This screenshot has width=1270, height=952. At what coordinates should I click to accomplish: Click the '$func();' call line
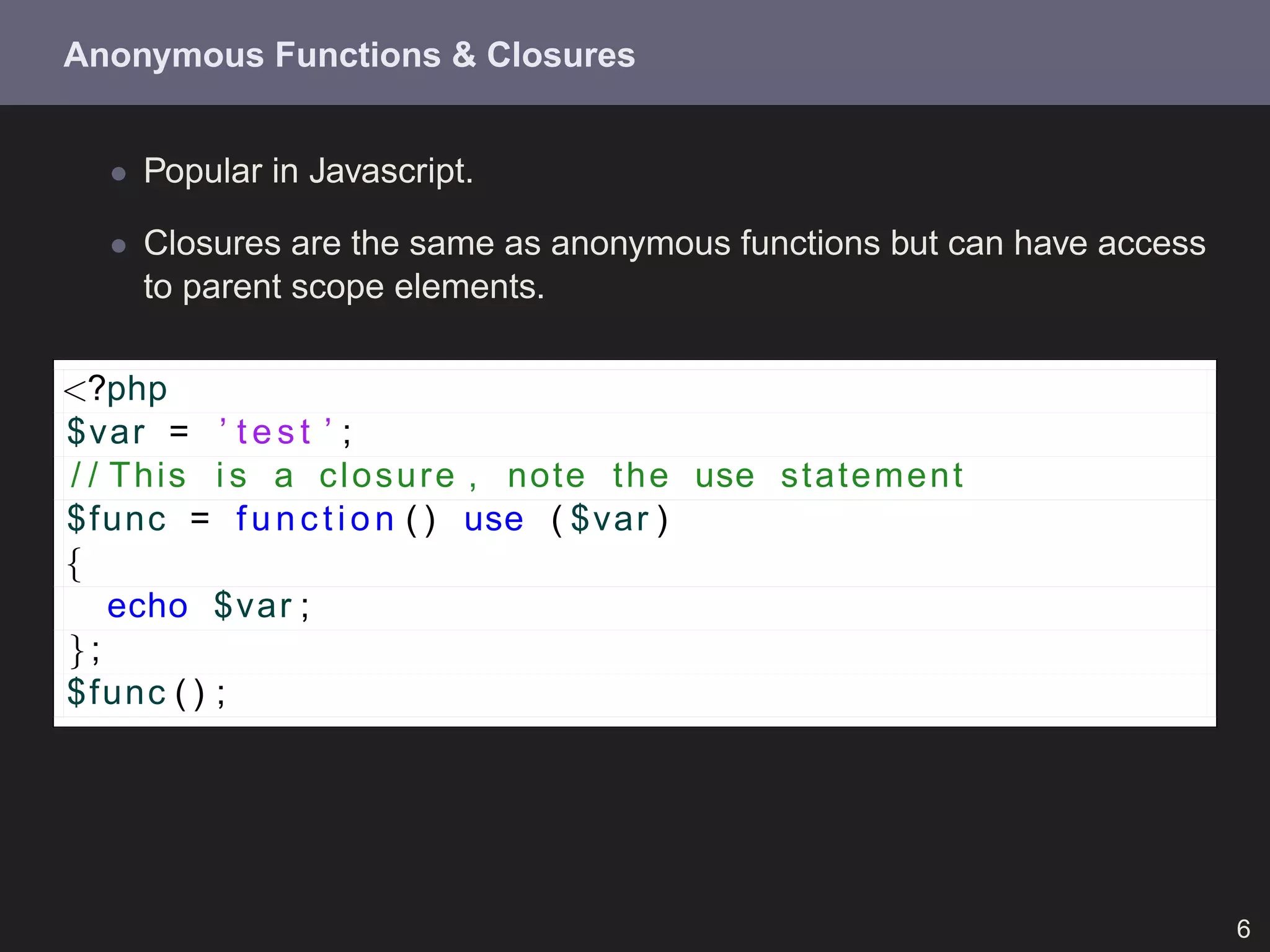(x=146, y=693)
